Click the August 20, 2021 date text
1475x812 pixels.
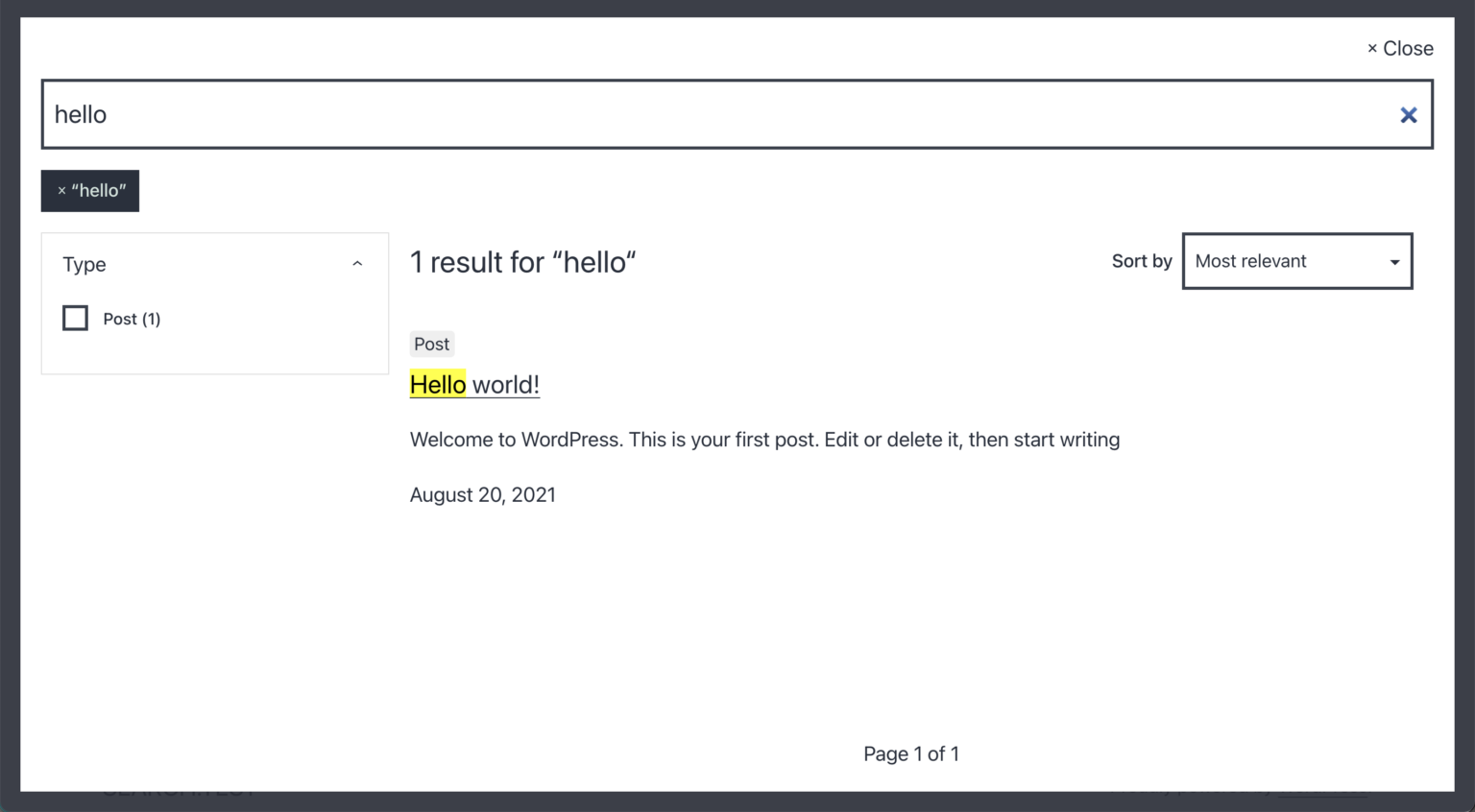point(482,494)
